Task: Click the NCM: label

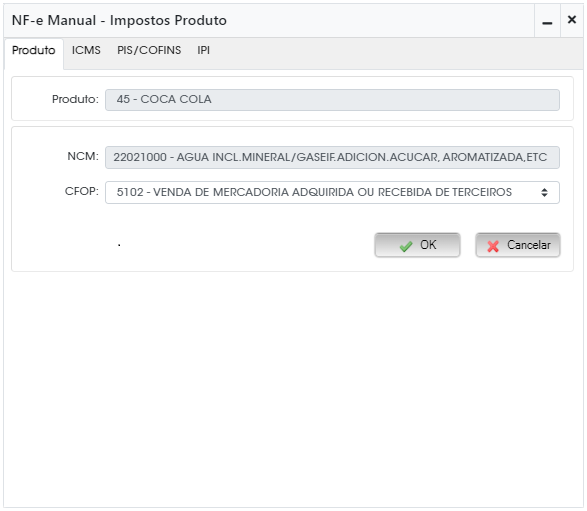Action: click(x=83, y=156)
